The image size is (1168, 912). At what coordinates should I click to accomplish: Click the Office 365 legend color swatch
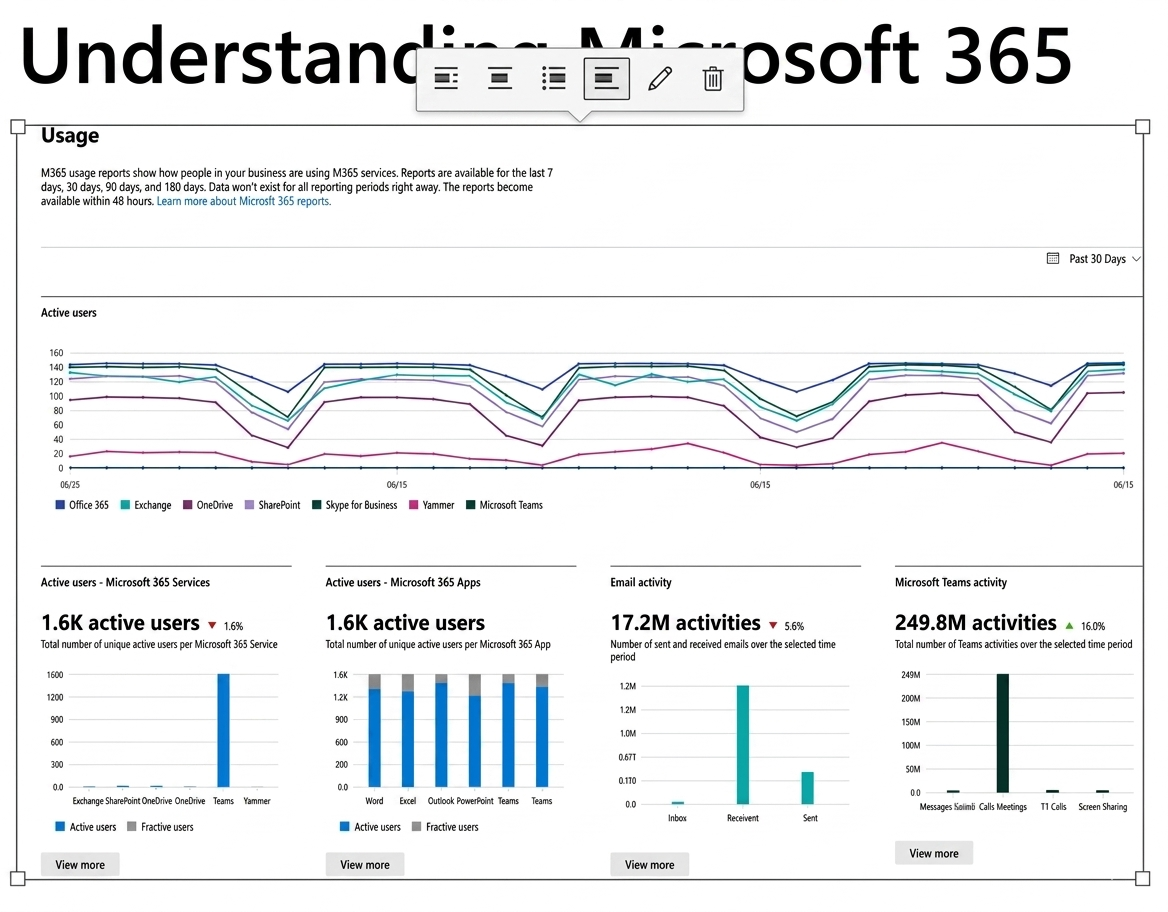[x=60, y=504]
